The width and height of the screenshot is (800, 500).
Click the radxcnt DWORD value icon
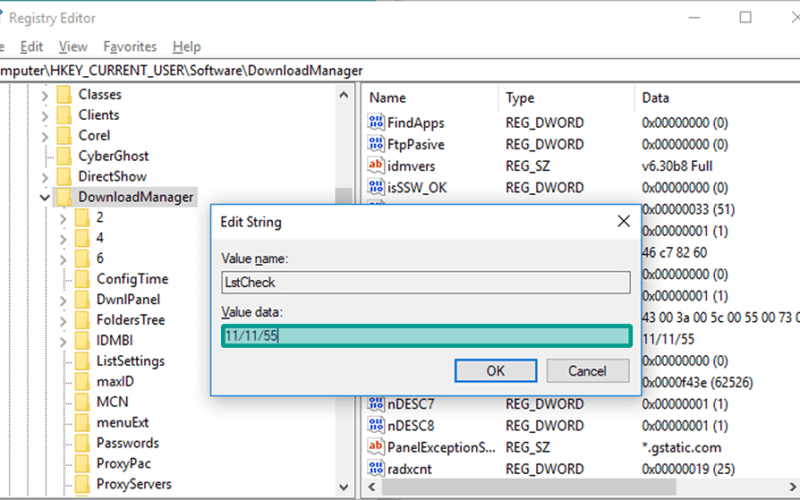pyautogui.click(x=376, y=468)
